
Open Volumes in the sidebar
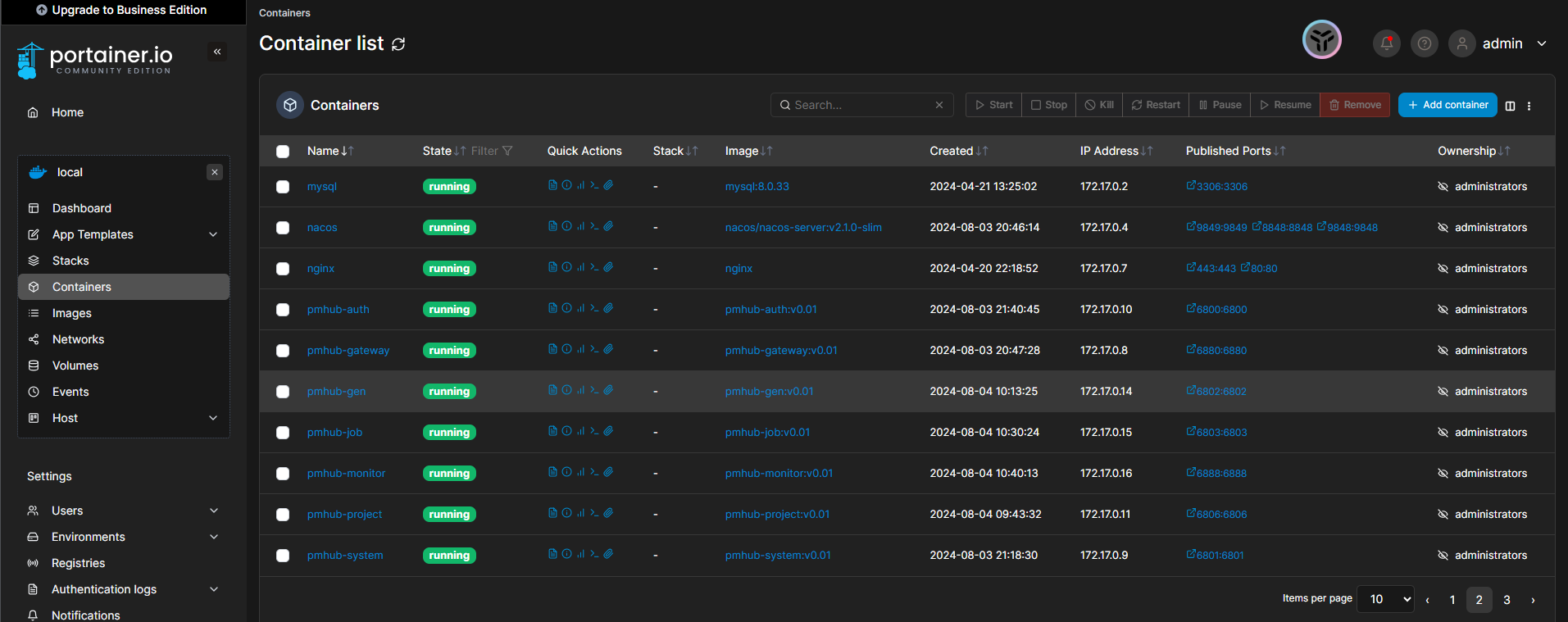click(x=123, y=365)
